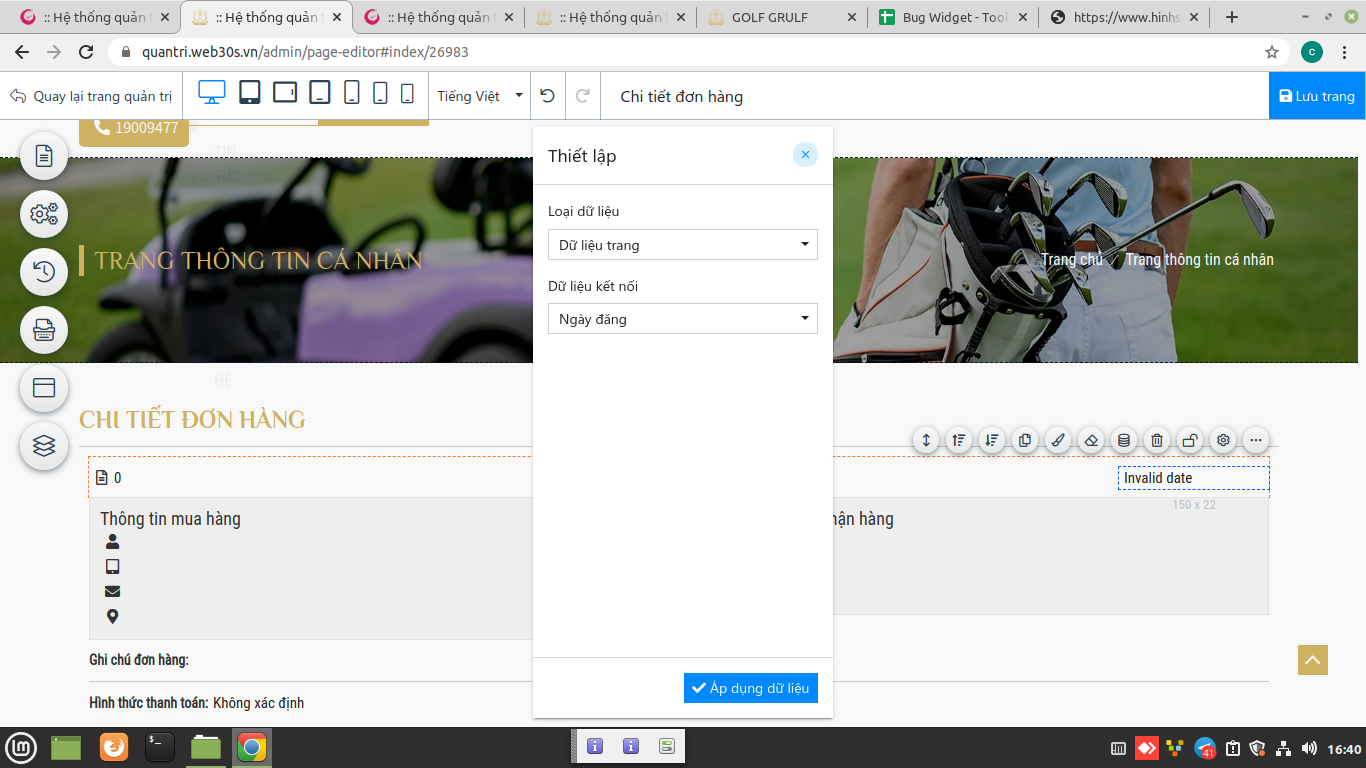Click the Lưu trang save button
This screenshot has width=1366, height=768.
pyautogui.click(x=1317, y=96)
